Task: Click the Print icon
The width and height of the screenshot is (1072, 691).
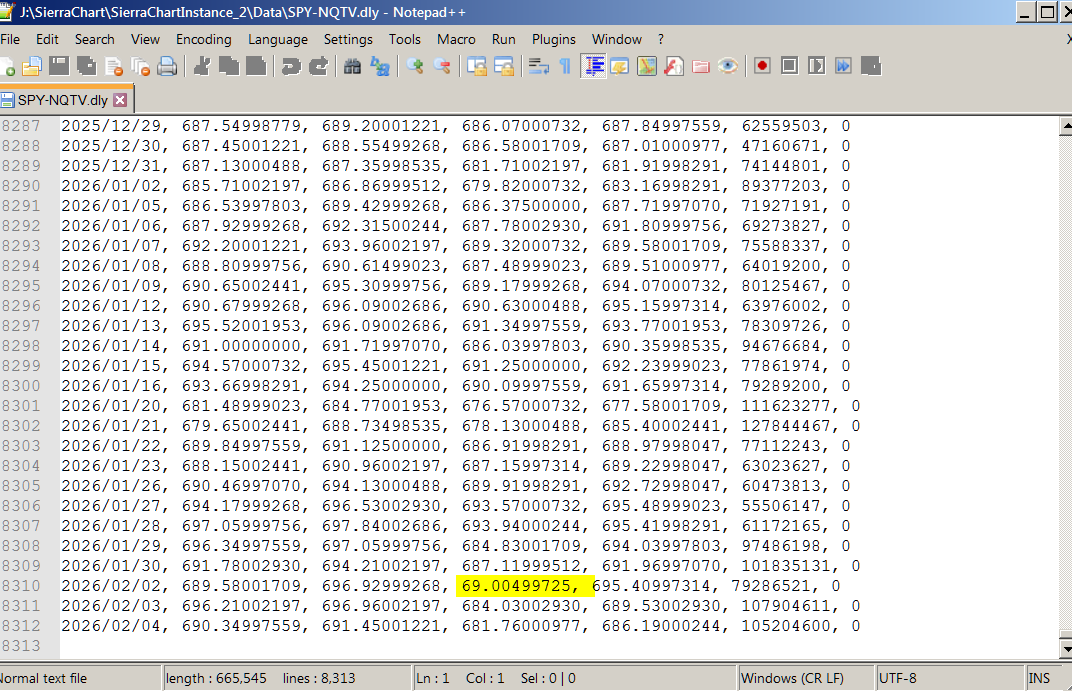Action: 167,66
